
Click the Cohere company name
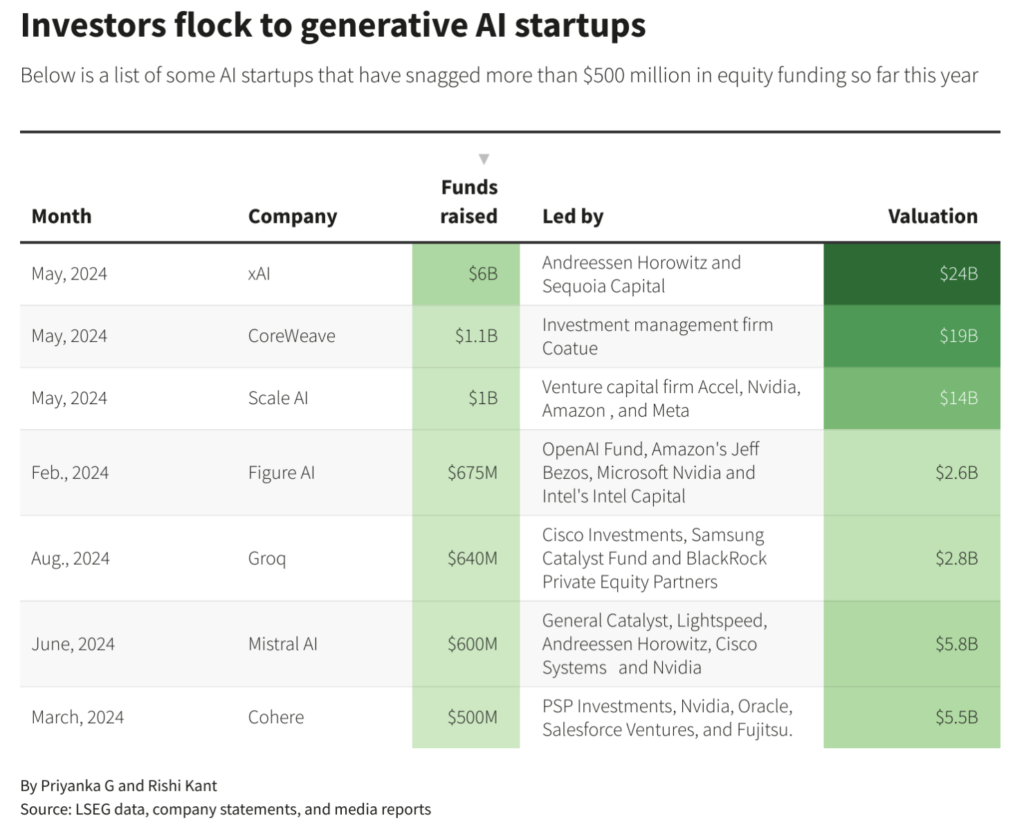point(276,717)
